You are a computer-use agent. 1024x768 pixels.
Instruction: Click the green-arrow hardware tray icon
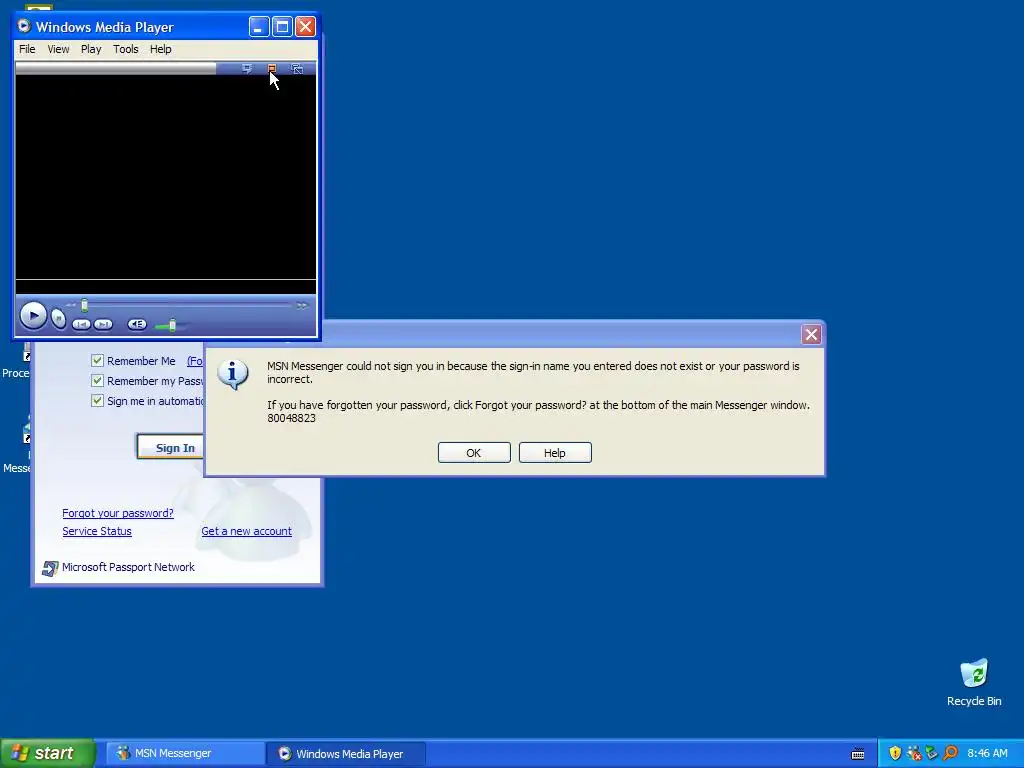click(x=931, y=753)
